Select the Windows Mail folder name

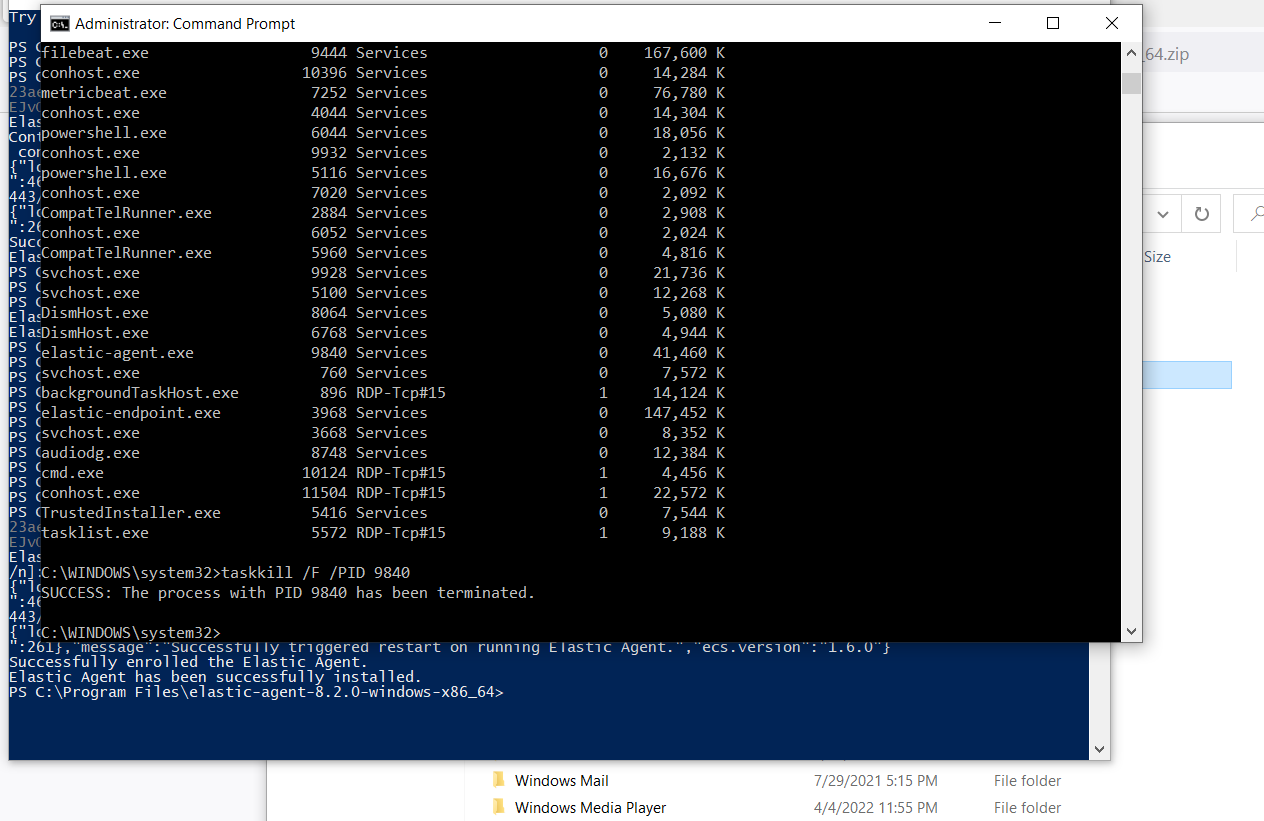click(x=561, y=780)
